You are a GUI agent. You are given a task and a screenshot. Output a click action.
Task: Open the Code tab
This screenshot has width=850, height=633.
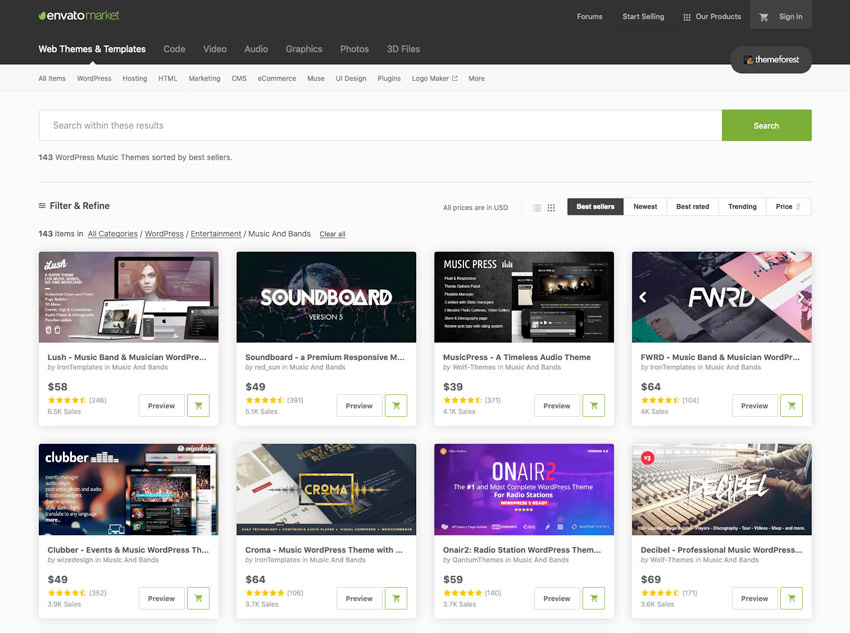point(174,49)
